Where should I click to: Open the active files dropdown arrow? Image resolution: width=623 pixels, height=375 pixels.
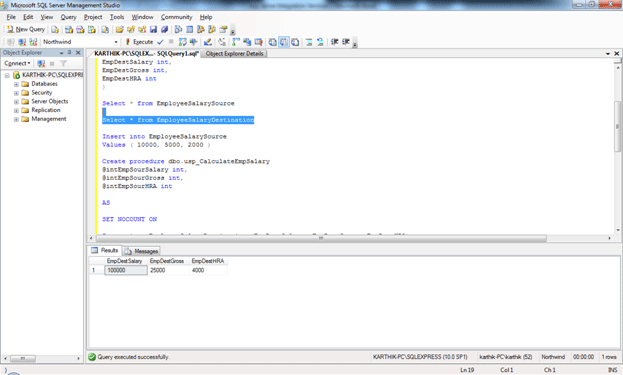pos(608,54)
